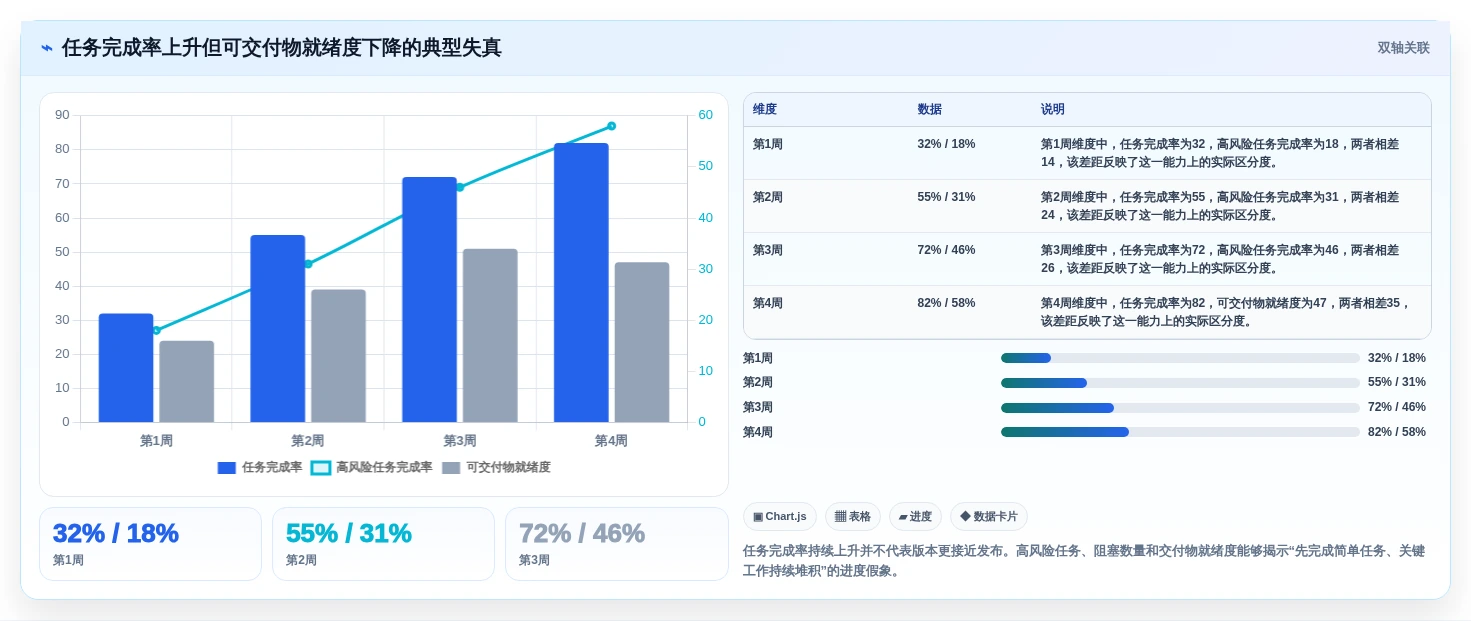The image size is (1471, 621).
Task: Open the 55% / 31% 第2周 data card
Action: (x=383, y=544)
